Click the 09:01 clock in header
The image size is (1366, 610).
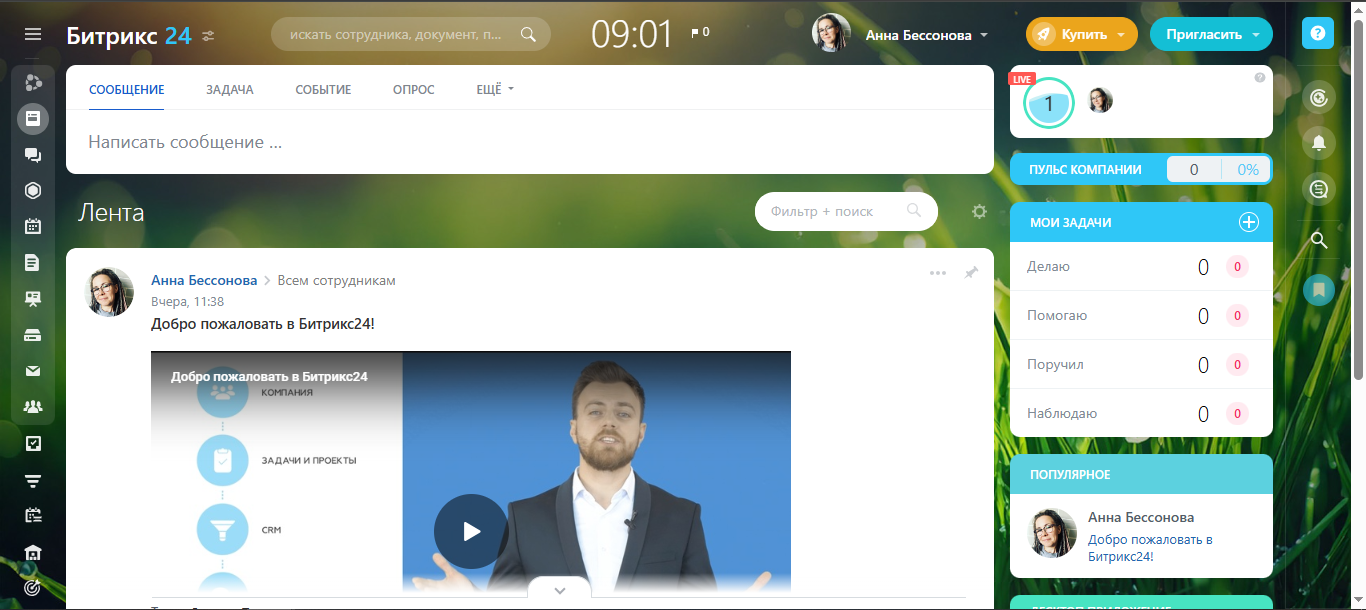coord(632,34)
